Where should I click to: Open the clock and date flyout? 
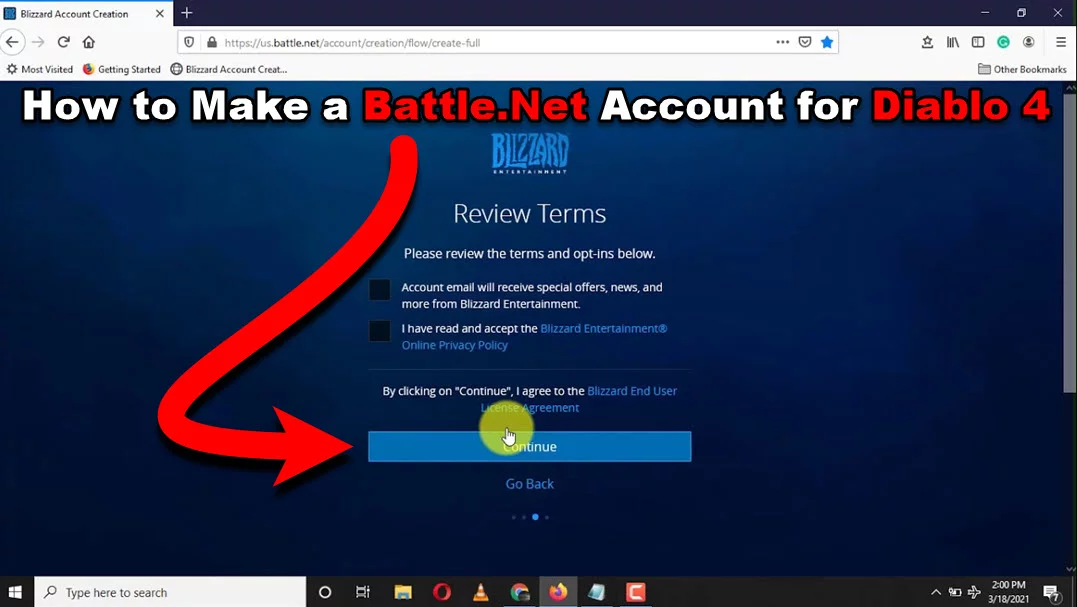coord(1008,592)
